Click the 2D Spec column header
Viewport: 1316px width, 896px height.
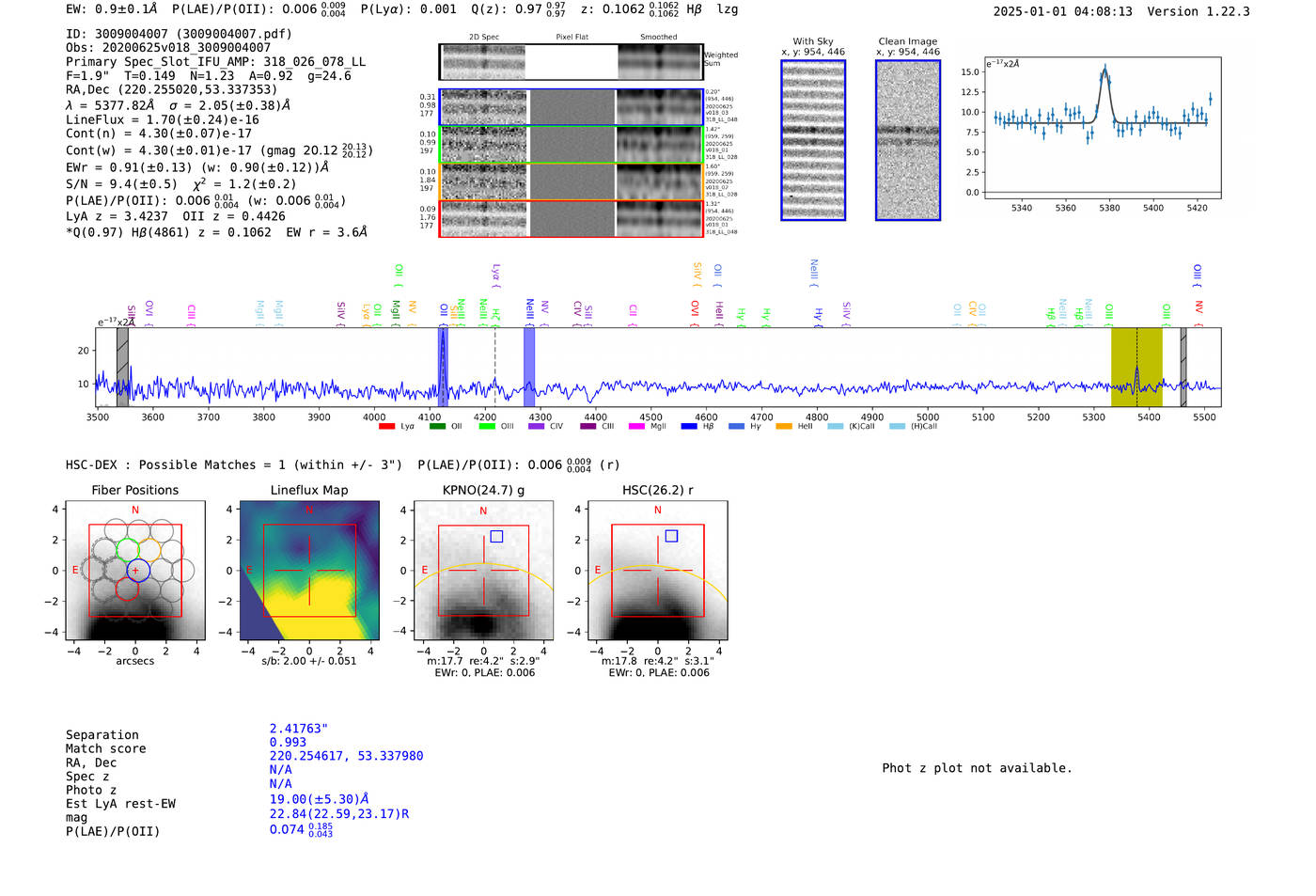[x=484, y=38]
